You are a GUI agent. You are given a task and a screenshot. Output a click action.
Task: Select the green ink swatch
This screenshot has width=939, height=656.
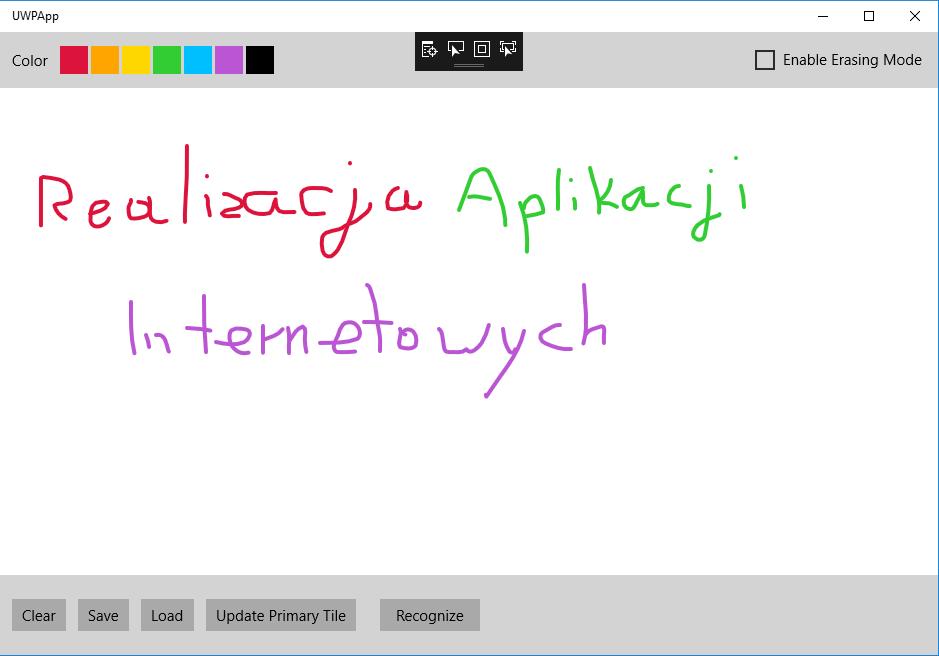coord(167,60)
